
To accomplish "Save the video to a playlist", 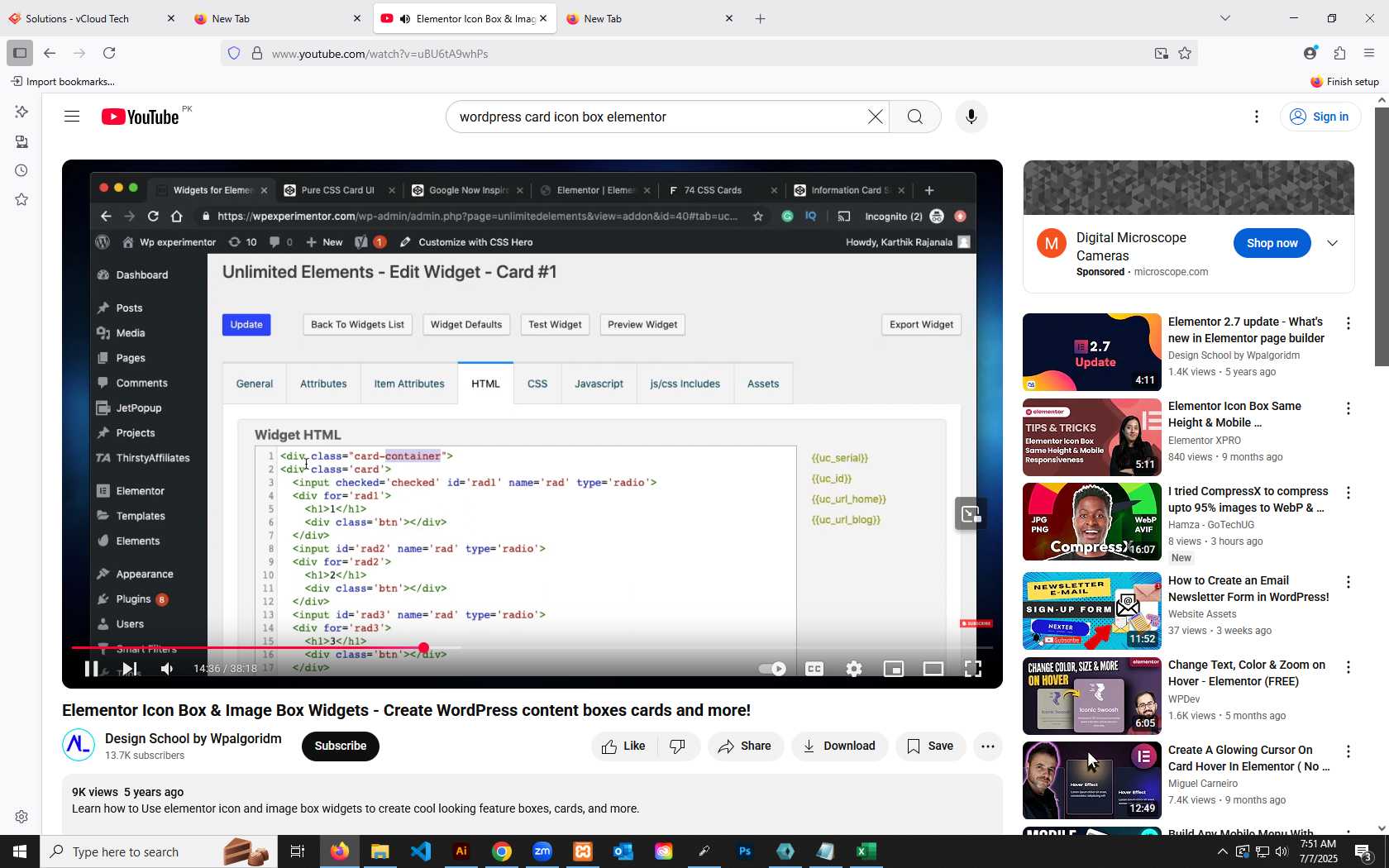I will [x=930, y=746].
